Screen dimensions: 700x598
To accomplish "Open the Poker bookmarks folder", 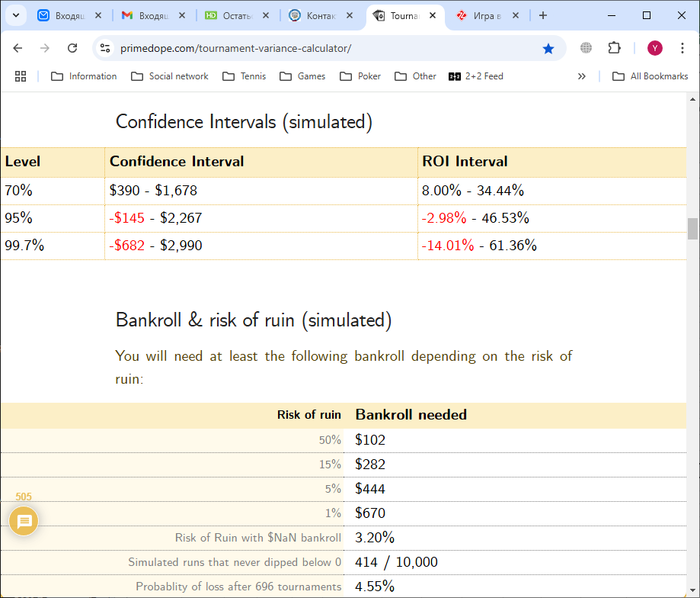I will click(360, 76).
